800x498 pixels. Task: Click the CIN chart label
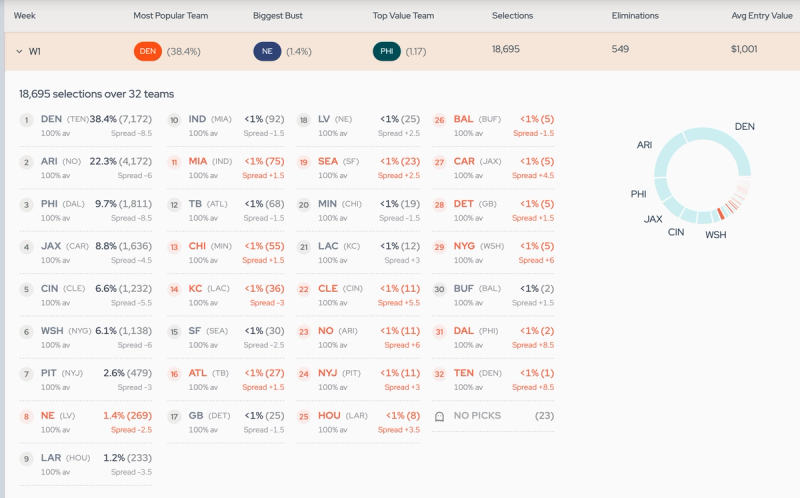click(x=676, y=232)
